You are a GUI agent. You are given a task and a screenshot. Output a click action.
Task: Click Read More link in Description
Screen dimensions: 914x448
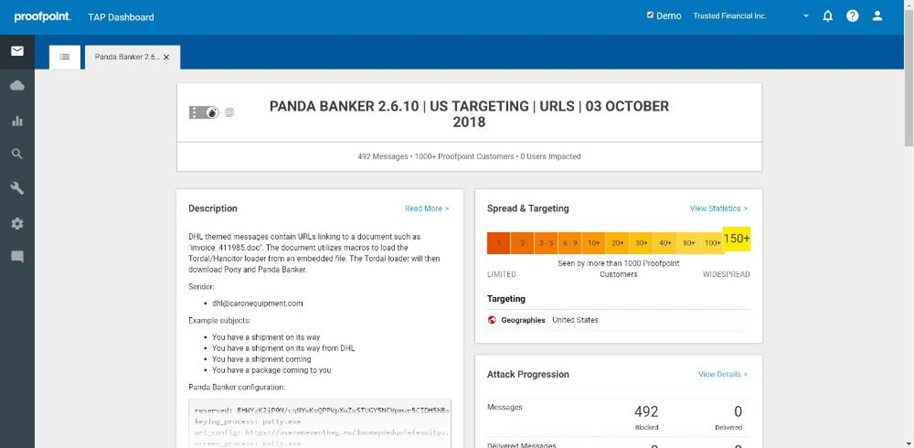427,209
